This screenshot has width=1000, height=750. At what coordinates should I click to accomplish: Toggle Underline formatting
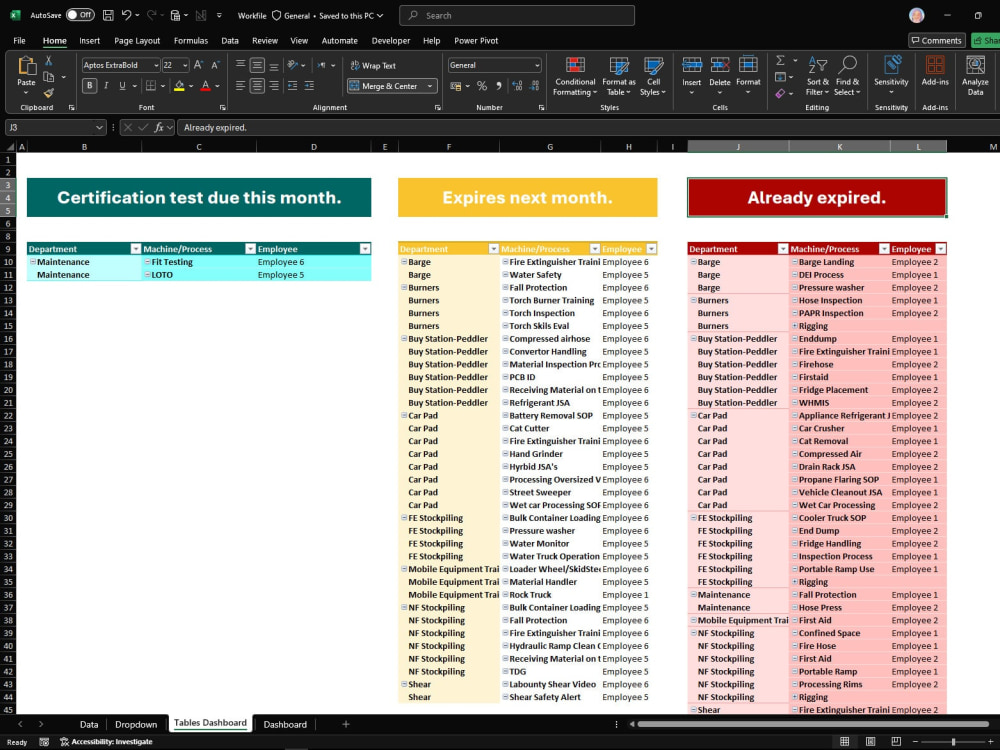click(x=122, y=86)
